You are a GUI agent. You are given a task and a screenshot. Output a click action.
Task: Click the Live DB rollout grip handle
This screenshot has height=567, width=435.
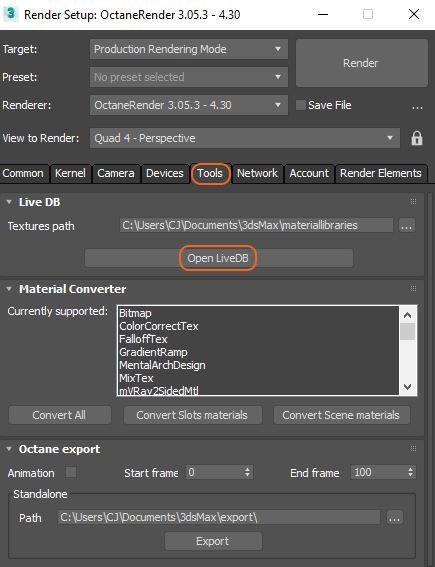pos(413,202)
